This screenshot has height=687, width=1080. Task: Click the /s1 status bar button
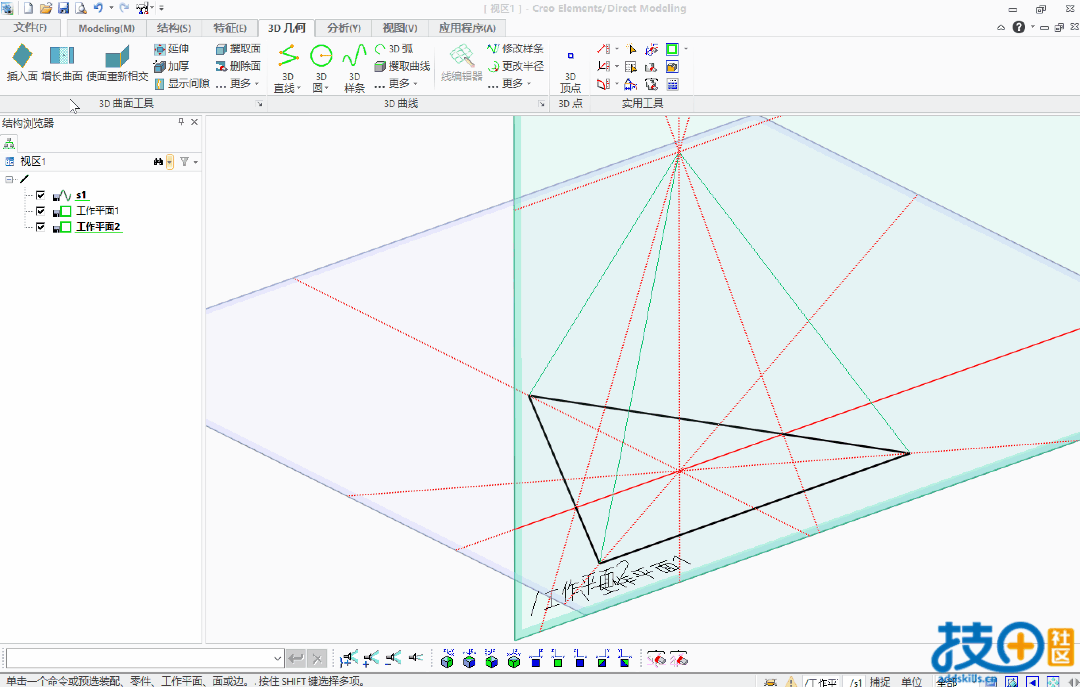click(x=855, y=681)
